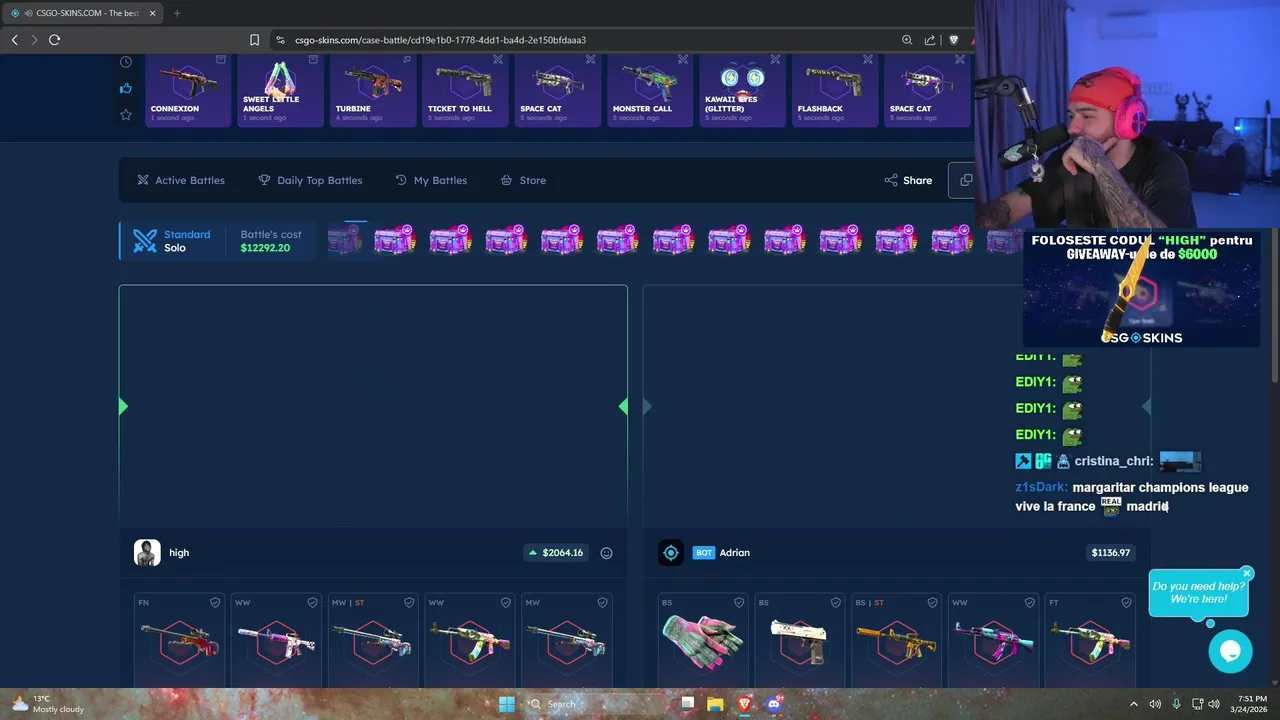Screen dimensions: 1280x720
Task: Open Brave browser from the taskbar
Action: 744,704
